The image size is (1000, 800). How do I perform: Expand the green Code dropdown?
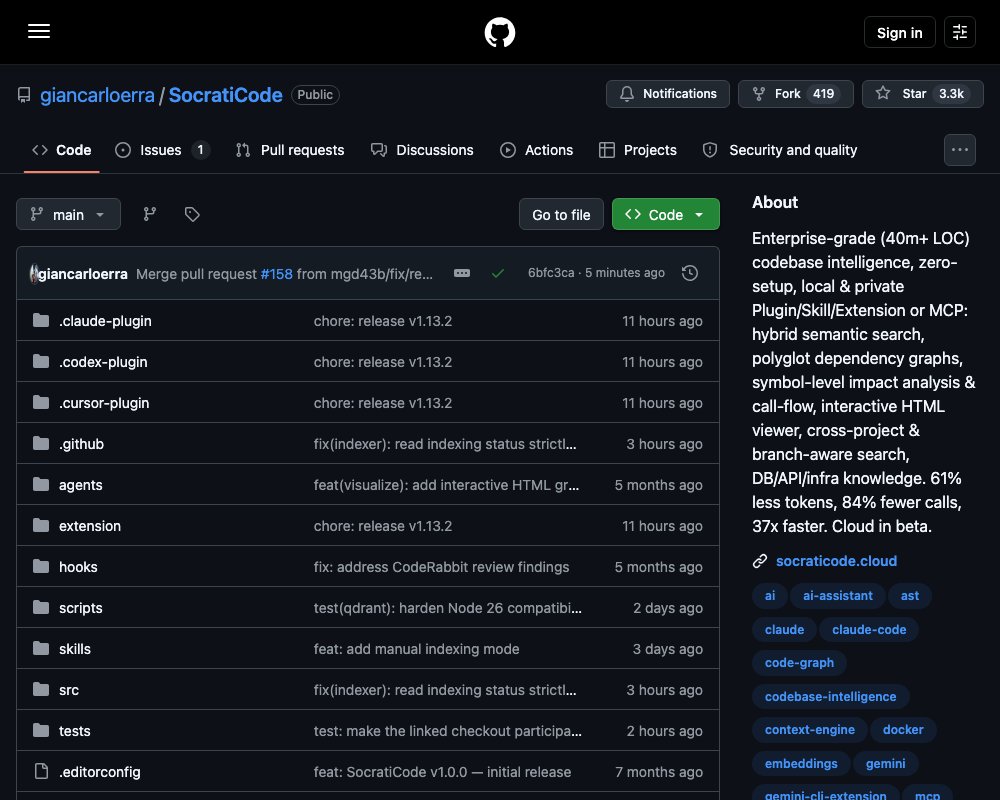coord(666,214)
